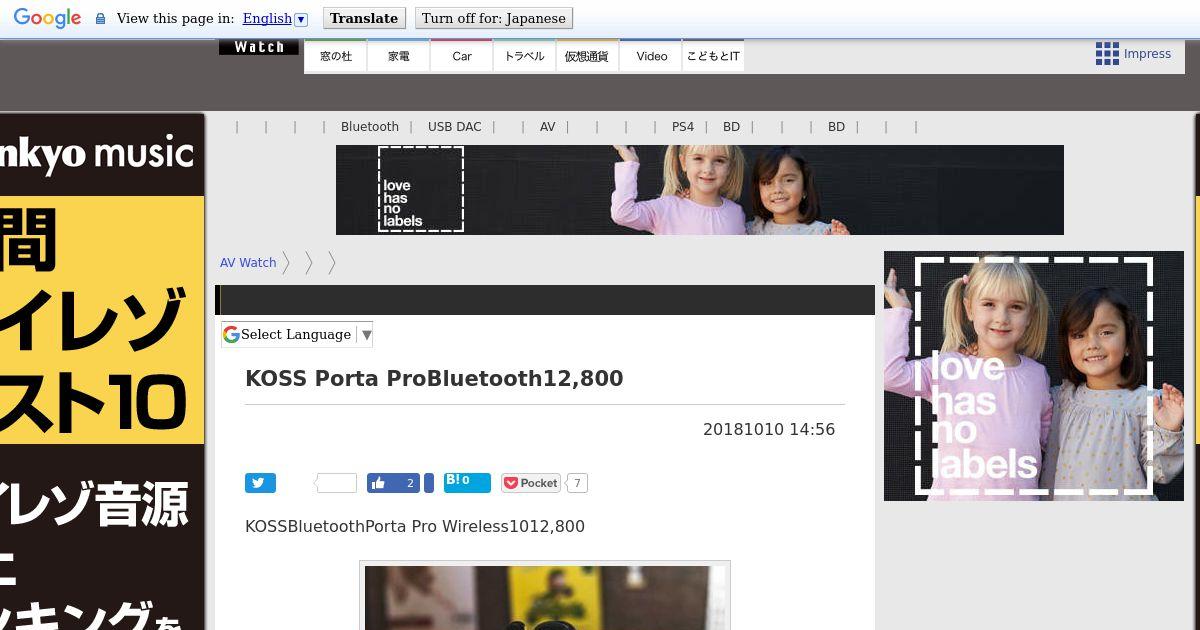
Task: Click the Translate button
Action: tap(364, 18)
